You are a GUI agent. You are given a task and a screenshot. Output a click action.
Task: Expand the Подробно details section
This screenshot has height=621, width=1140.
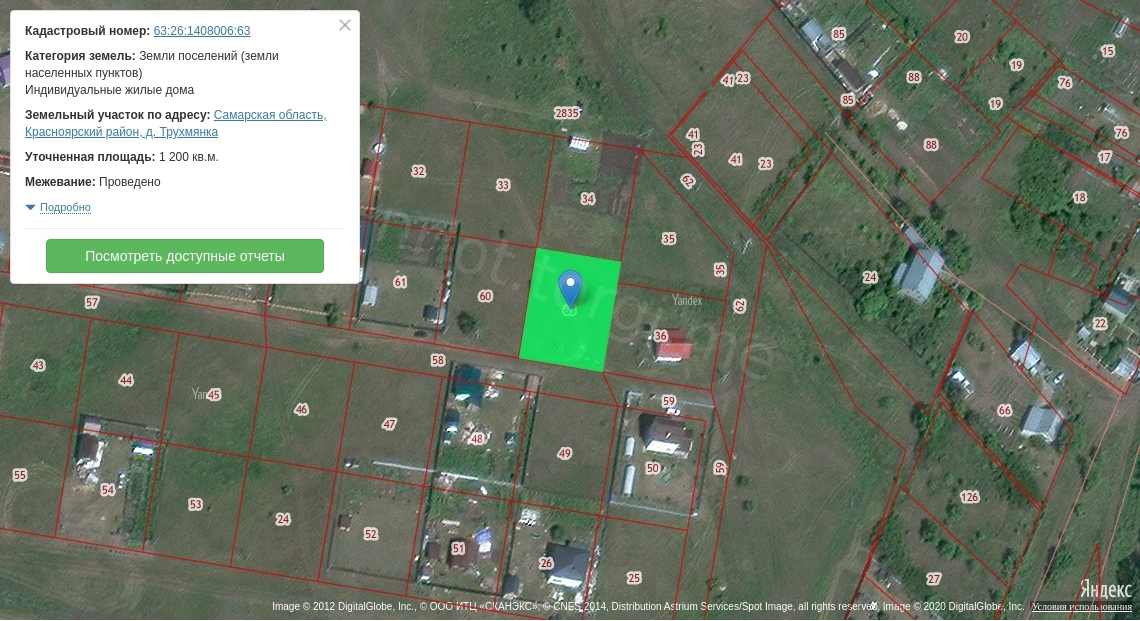coord(65,208)
